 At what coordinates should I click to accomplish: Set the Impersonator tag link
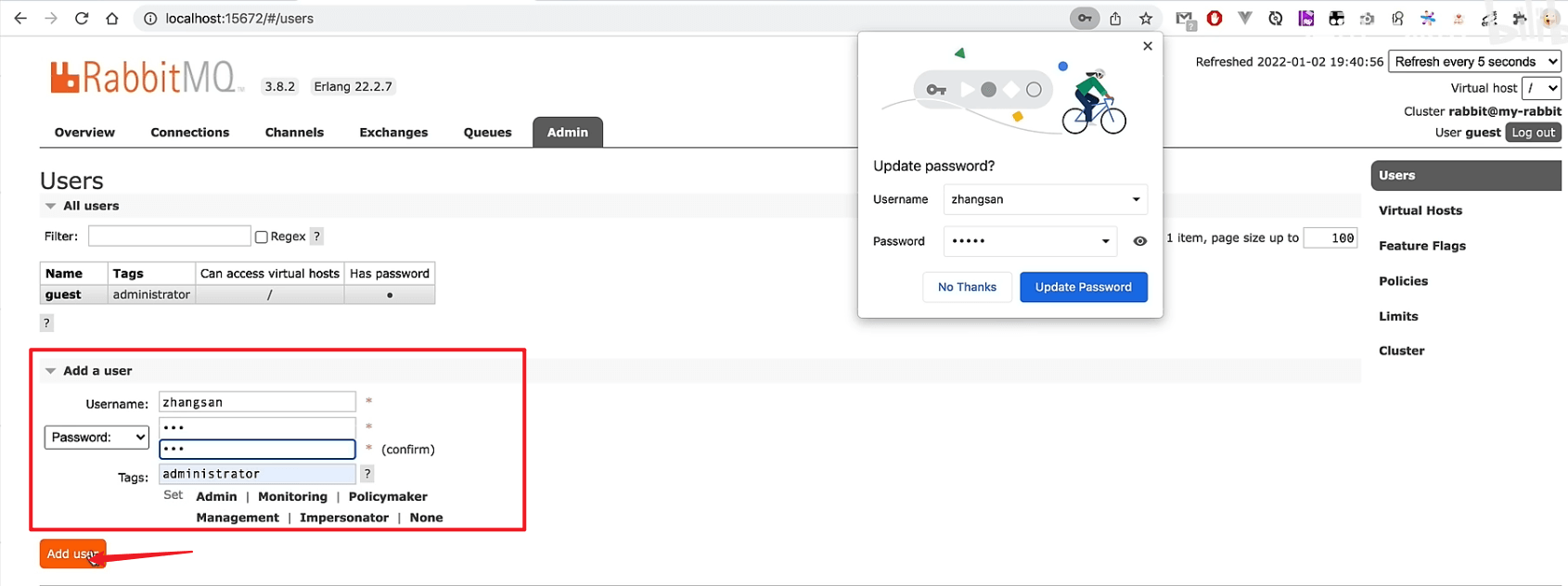coord(344,518)
